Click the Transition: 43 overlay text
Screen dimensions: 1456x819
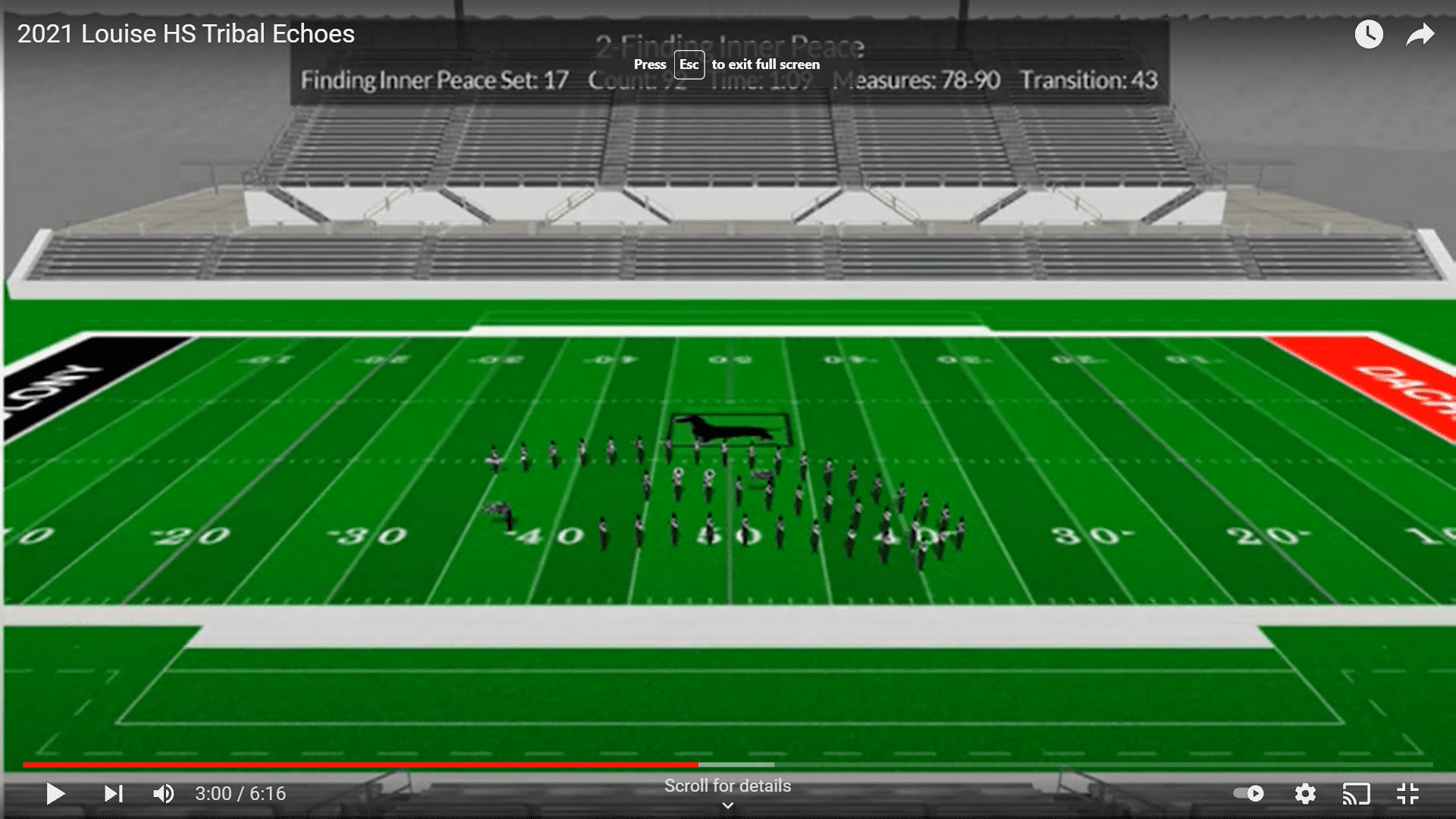tap(1088, 80)
